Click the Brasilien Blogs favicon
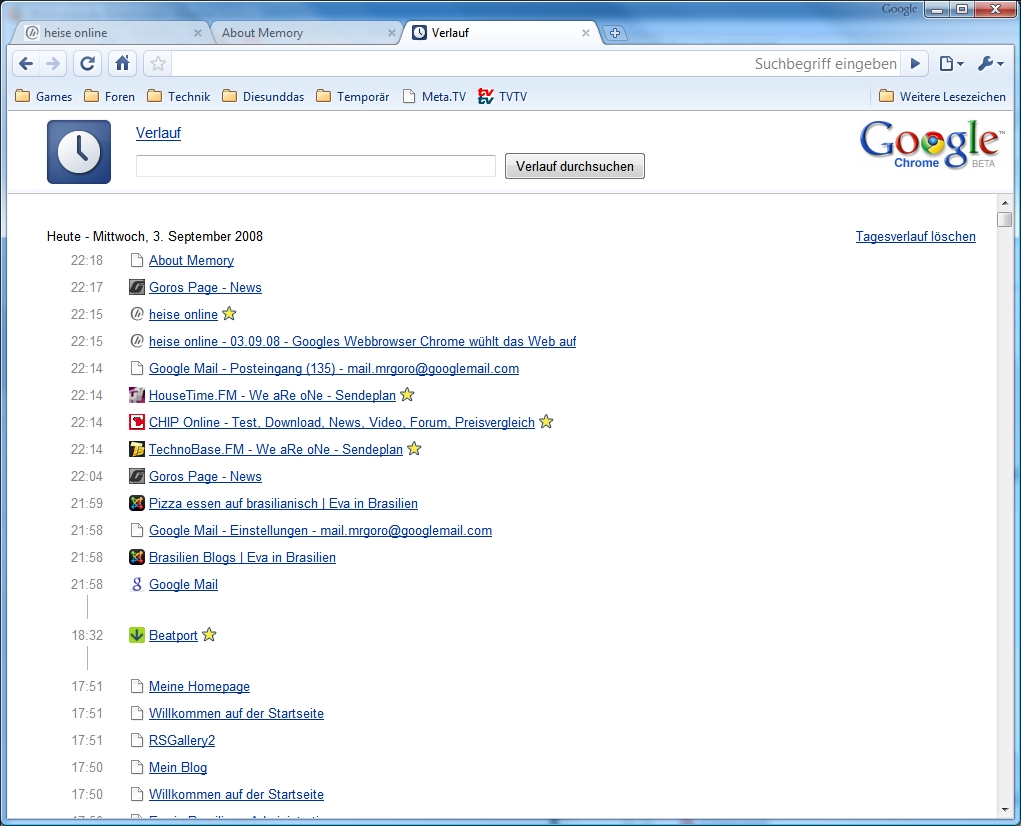 pos(137,557)
